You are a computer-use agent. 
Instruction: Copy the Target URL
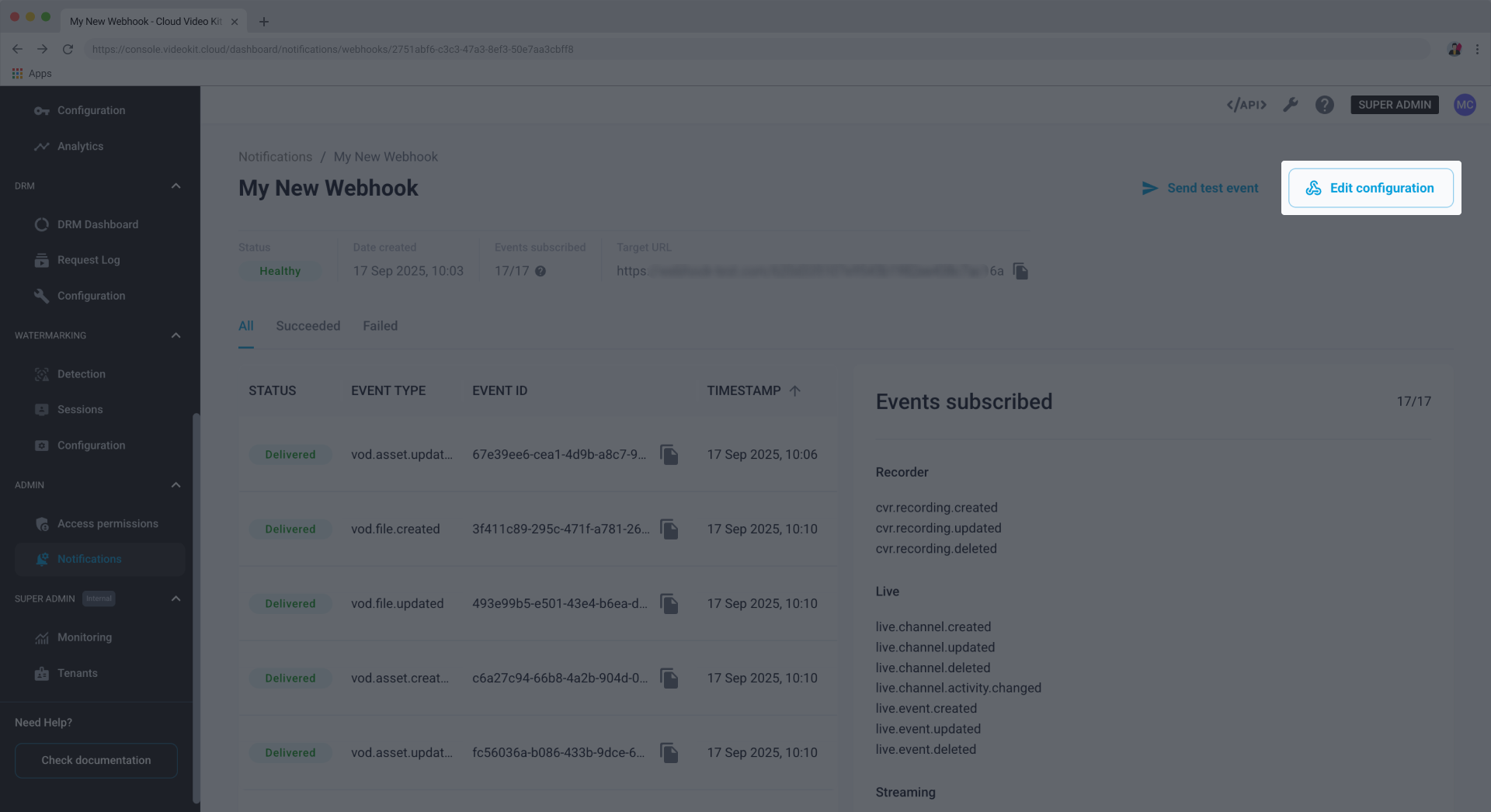(x=1020, y=271)
